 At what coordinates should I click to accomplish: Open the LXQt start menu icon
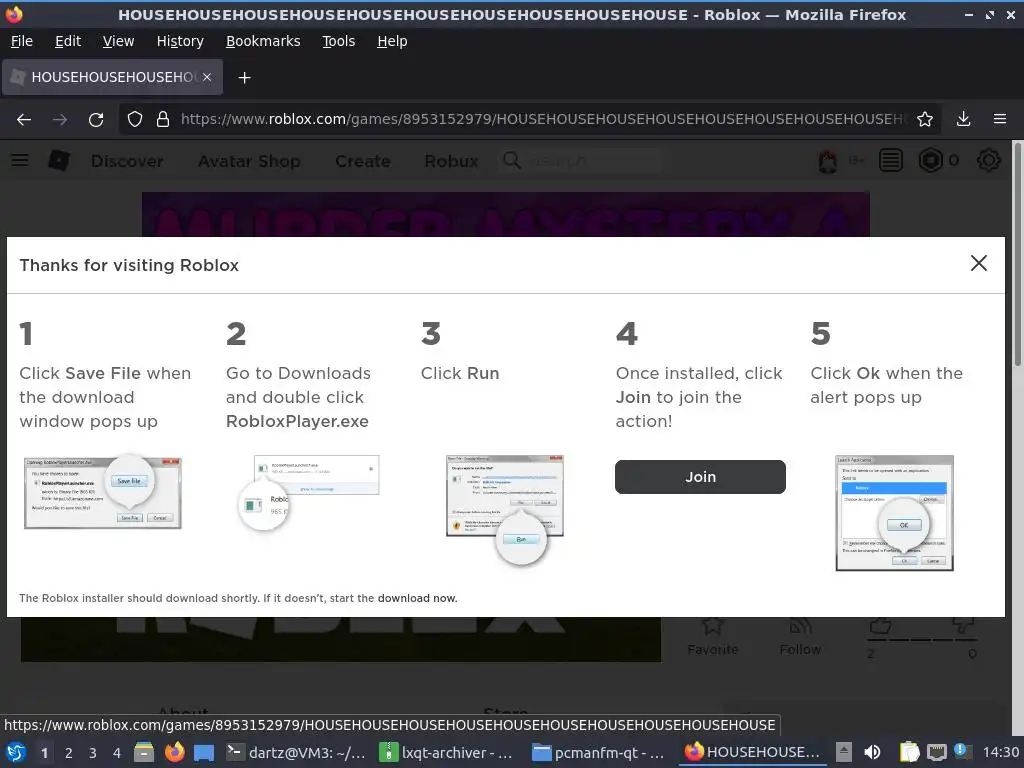[x=16, y=752]
